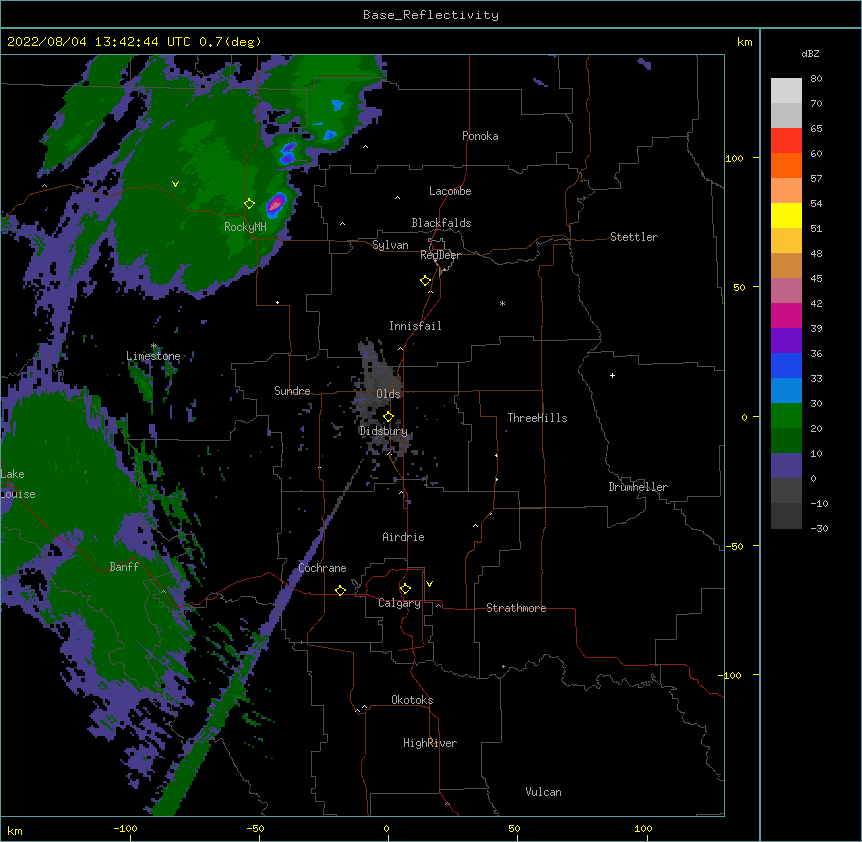This screenshot has height=842, width=862.
Task: Click the -30 value on the dBZ scale
Action: click(x=819, y=528)
